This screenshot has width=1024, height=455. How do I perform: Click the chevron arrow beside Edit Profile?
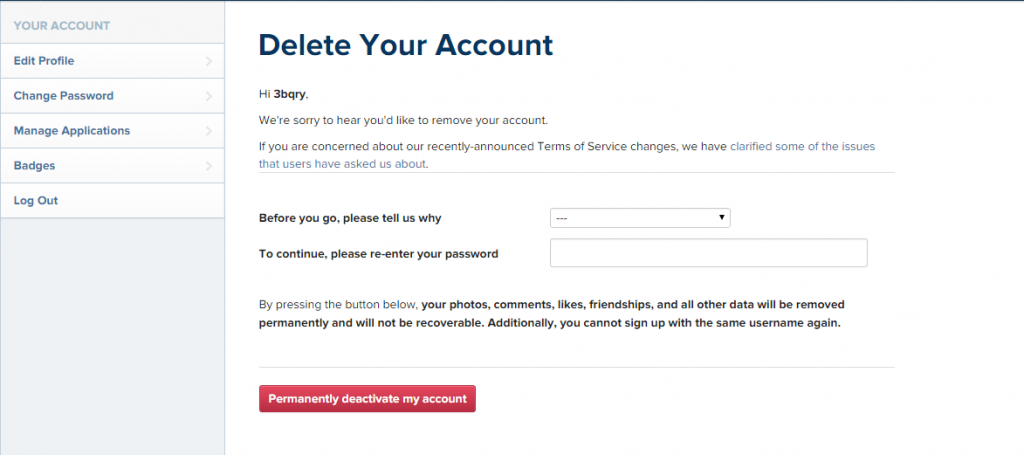point(208,61)
